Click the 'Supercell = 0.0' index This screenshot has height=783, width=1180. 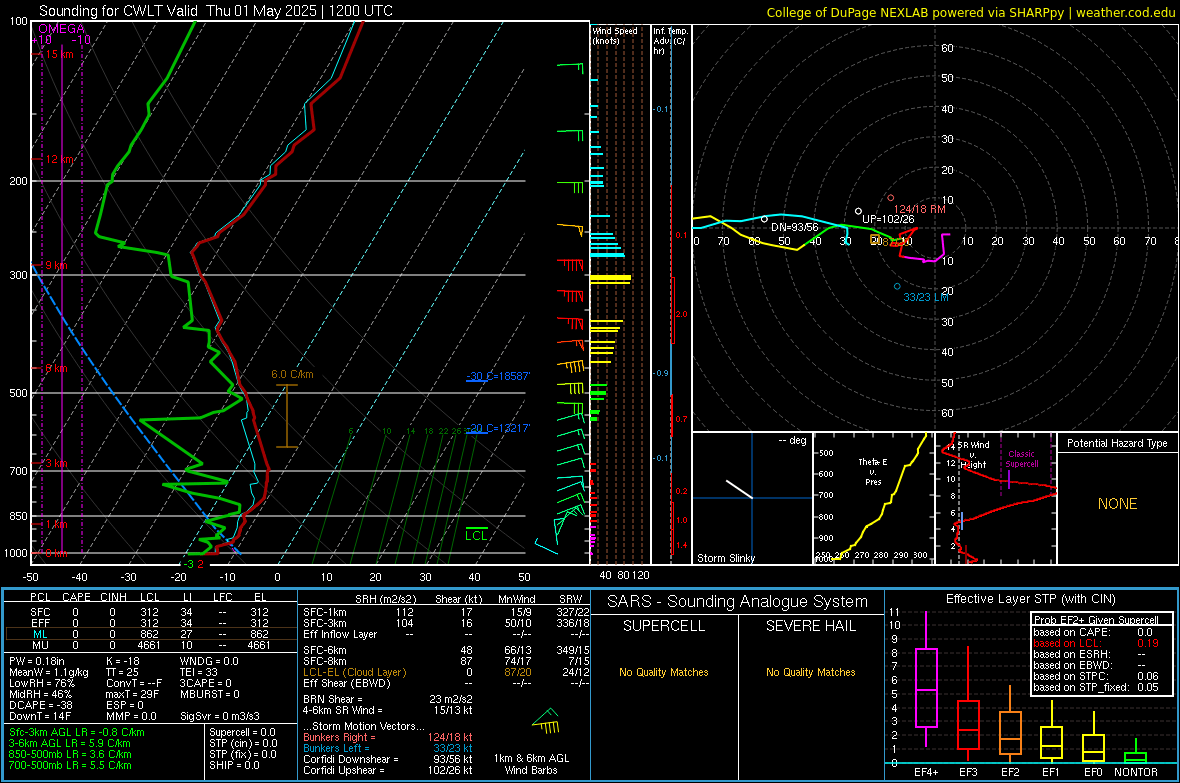pos(242,732)
